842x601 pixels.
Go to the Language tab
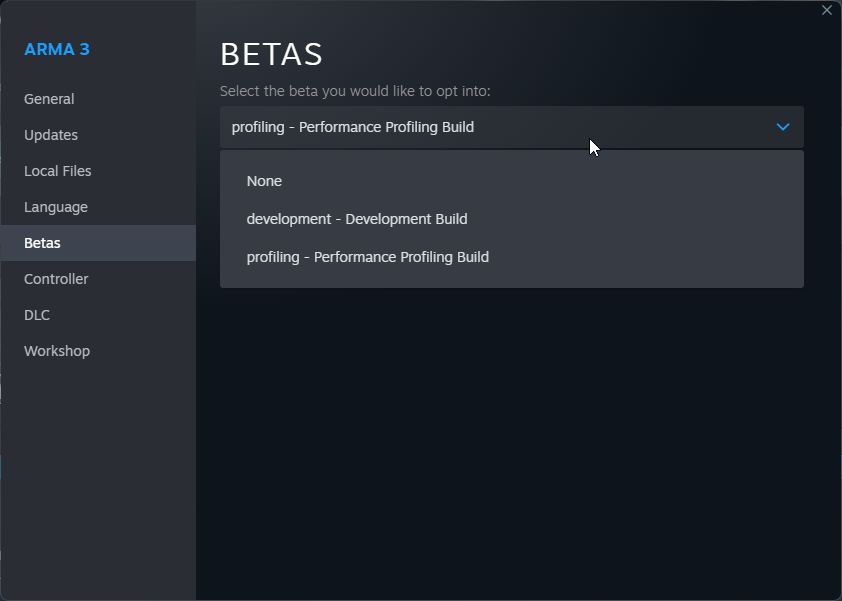(x=98, y=207)
